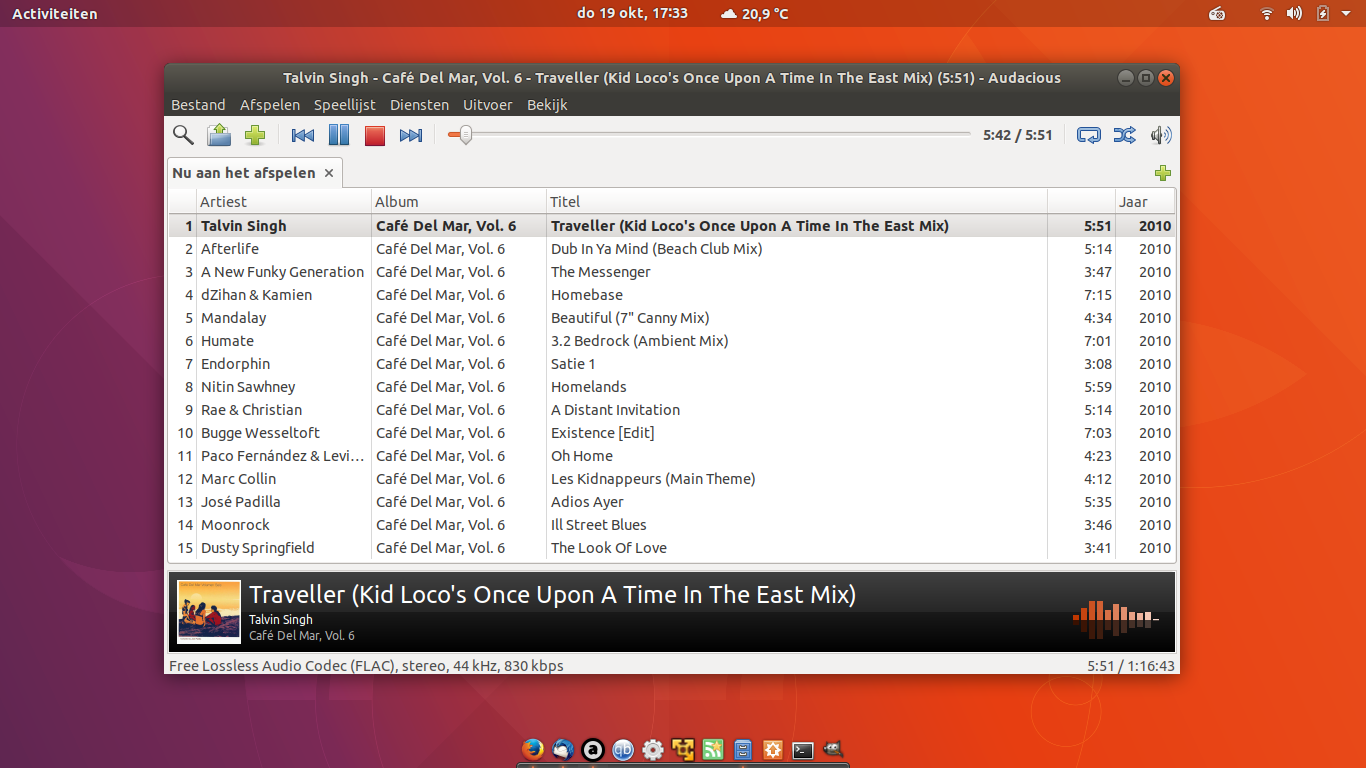
Task: Open the clock 'do 19 okt, 17:33'
Action: pyautogui.click(x=633, y=13)
